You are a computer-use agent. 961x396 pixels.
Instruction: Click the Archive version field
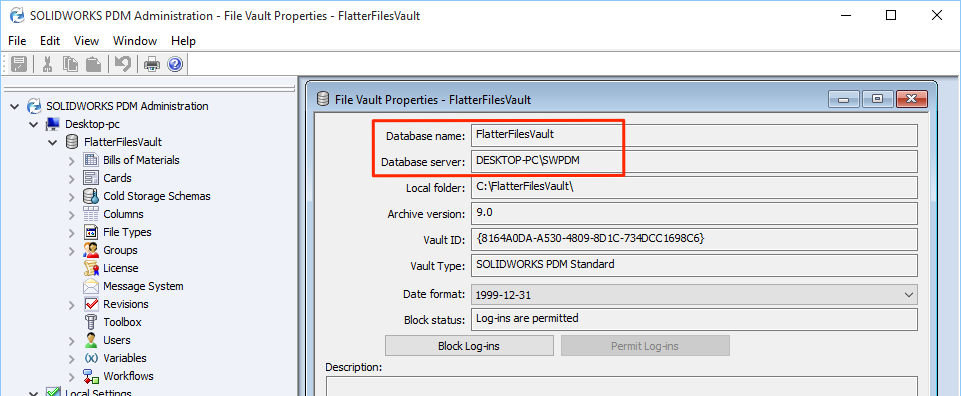click(x=694, y=213)
